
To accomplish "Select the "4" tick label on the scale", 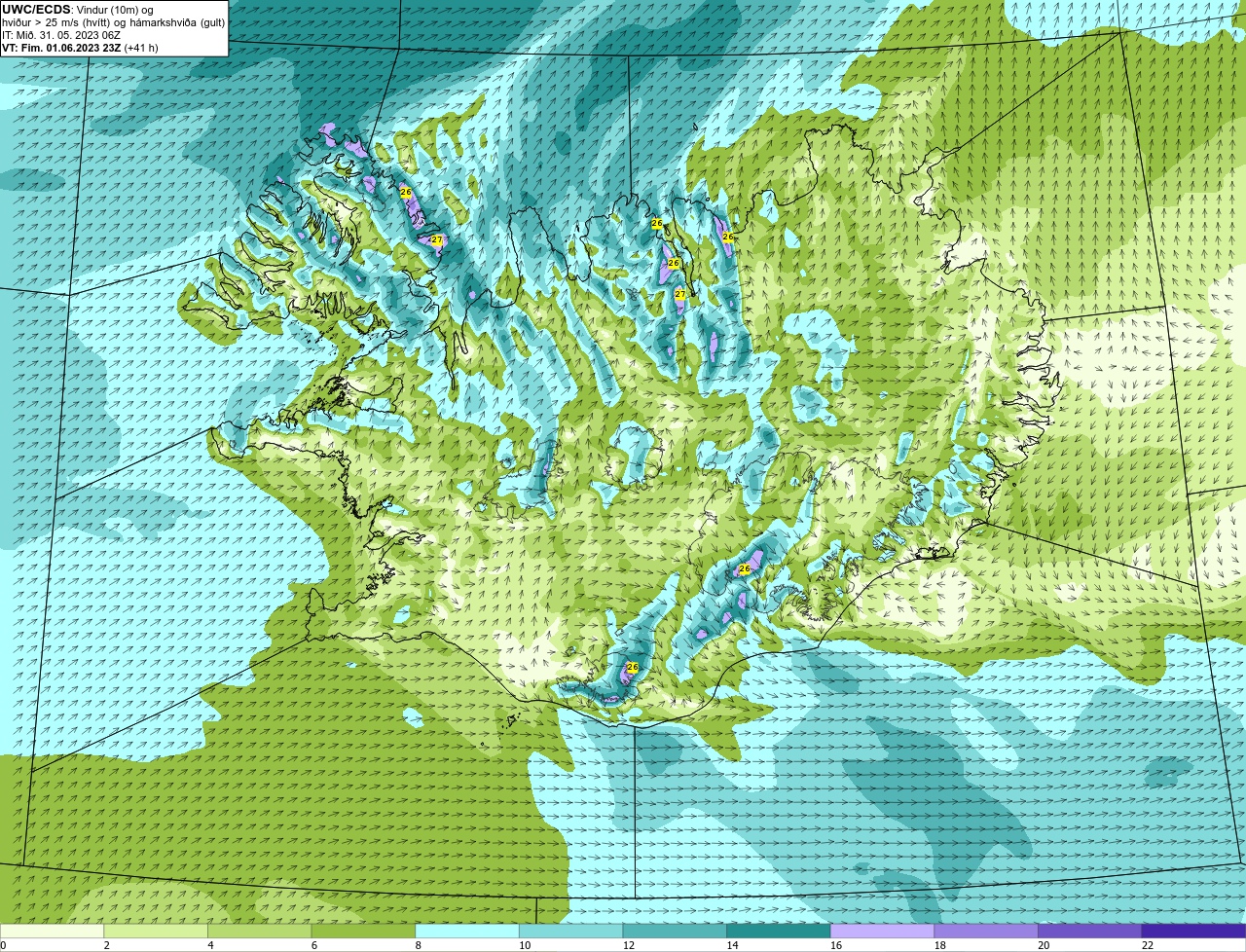I will pyautogui.click(x=210, y=945).
